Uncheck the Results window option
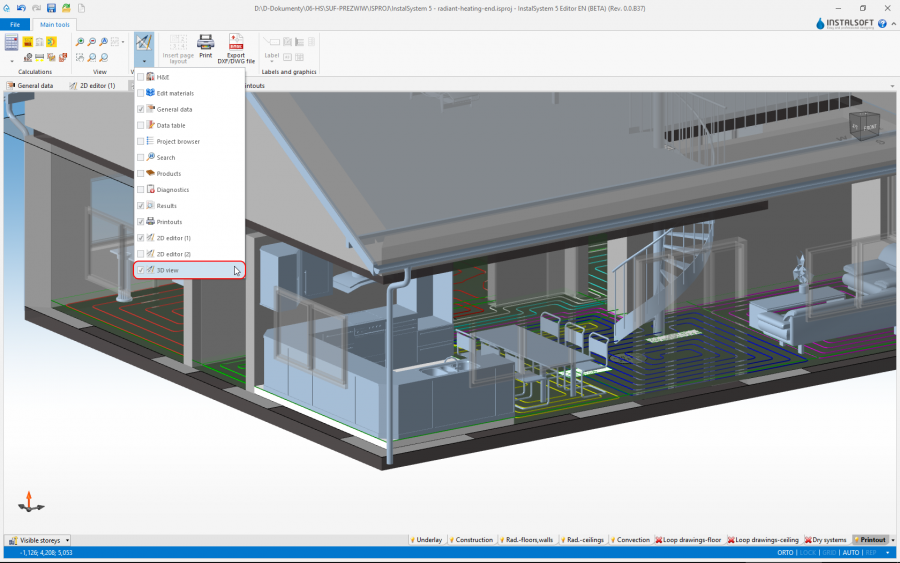The image size is (900, 563). 141,205
